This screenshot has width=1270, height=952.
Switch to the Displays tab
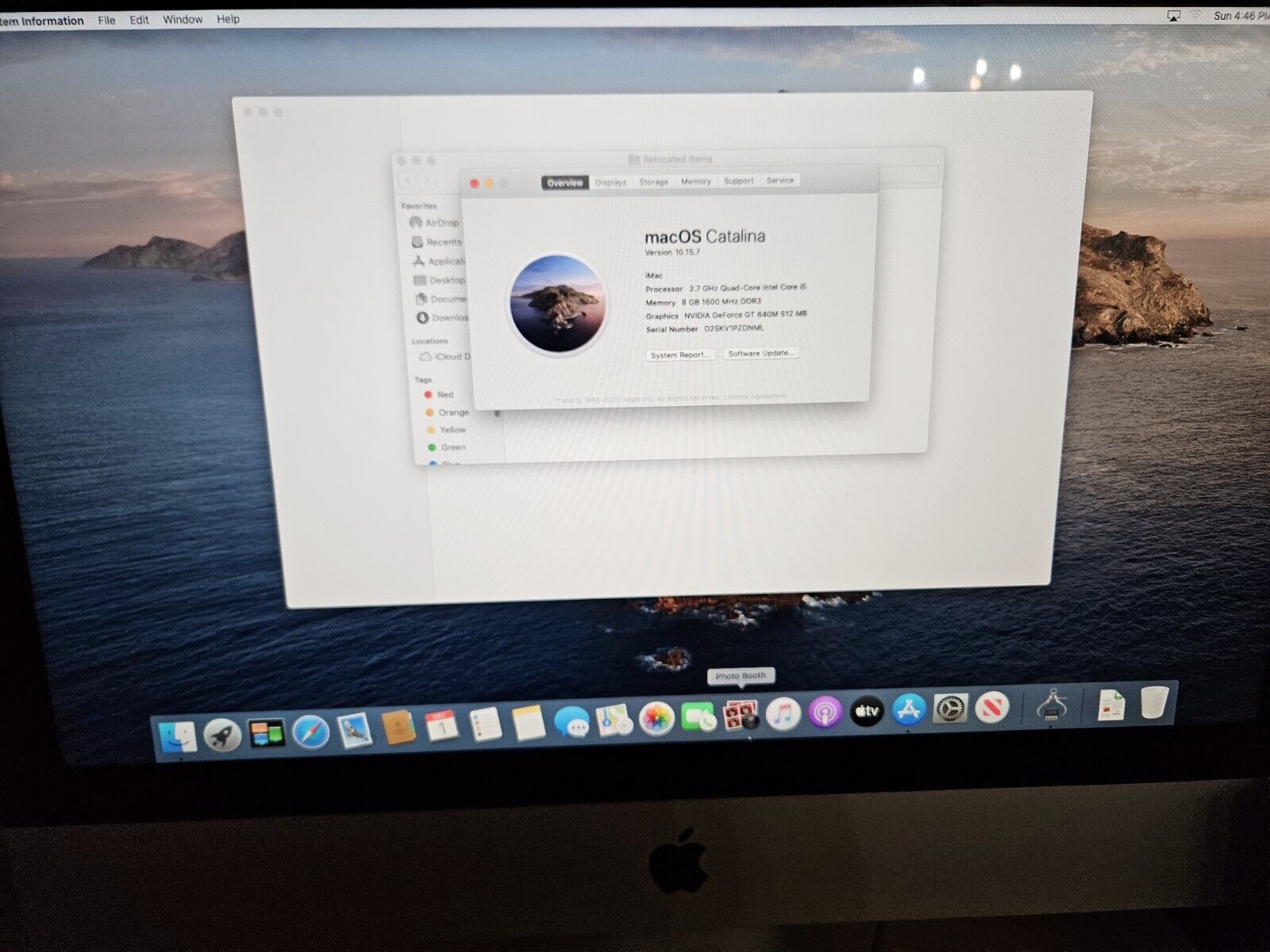[610, 182]
